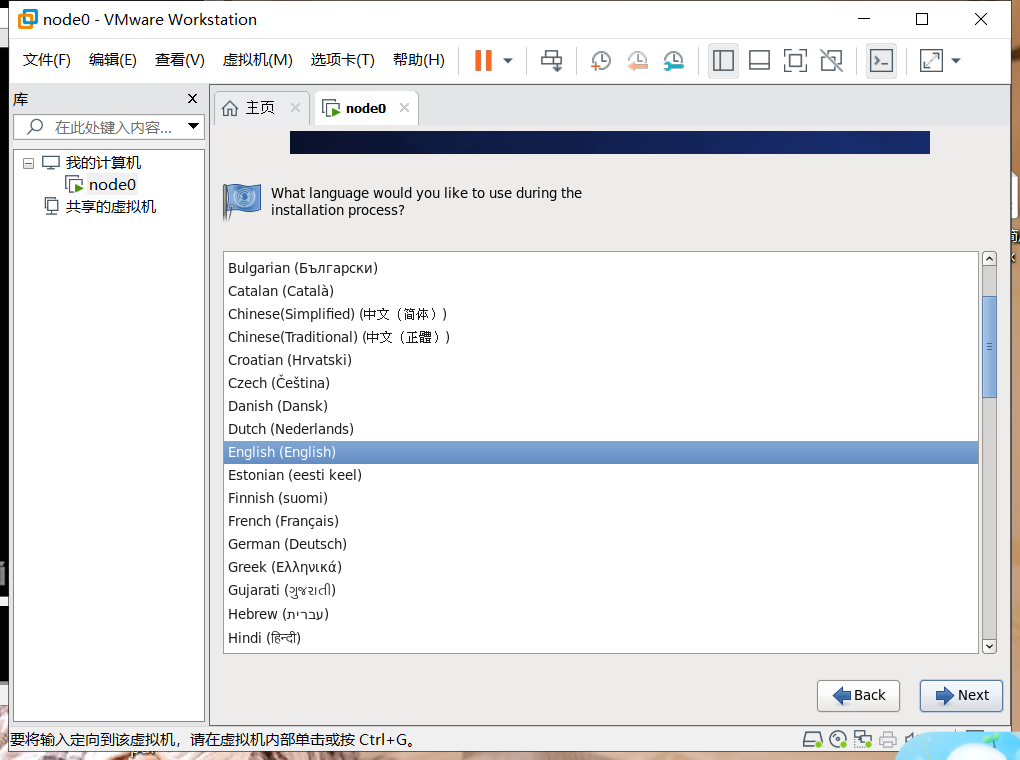Toggle the console view icon
Screen dimensions: 1020x760
point(881,61)
